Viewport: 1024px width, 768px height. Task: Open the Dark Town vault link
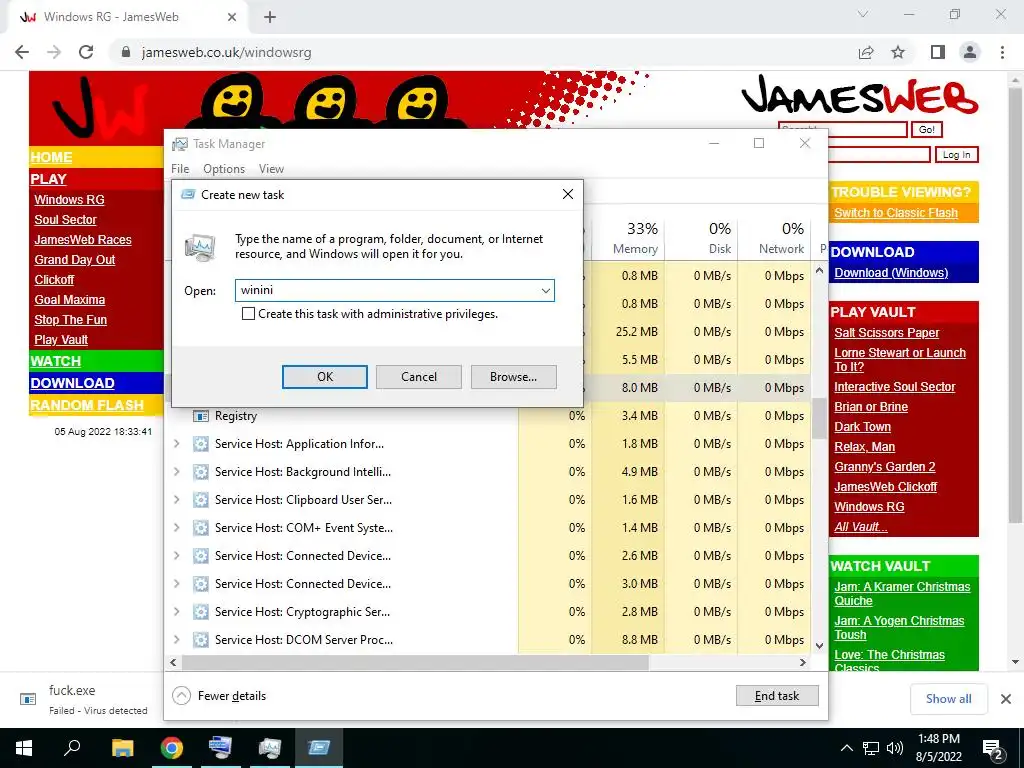point(862,426)
